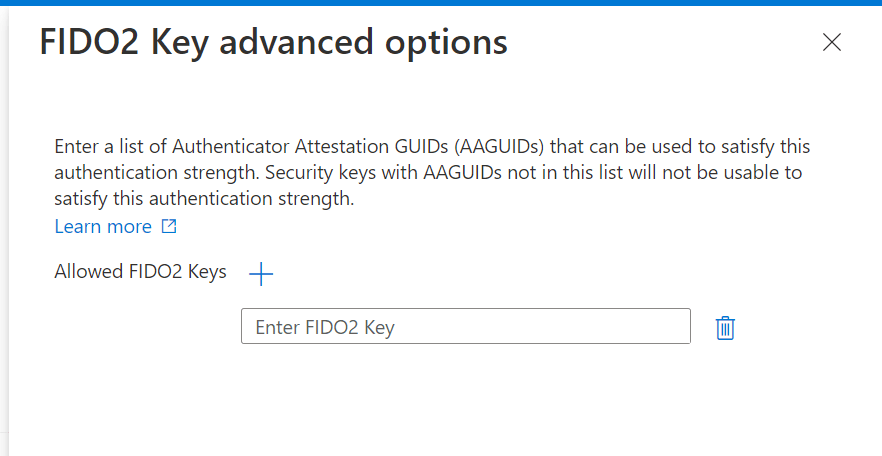Click 'satisfy this authentication strength.' text line
Viewport: 882px width, 456px height.
click(x=204, y=199)
